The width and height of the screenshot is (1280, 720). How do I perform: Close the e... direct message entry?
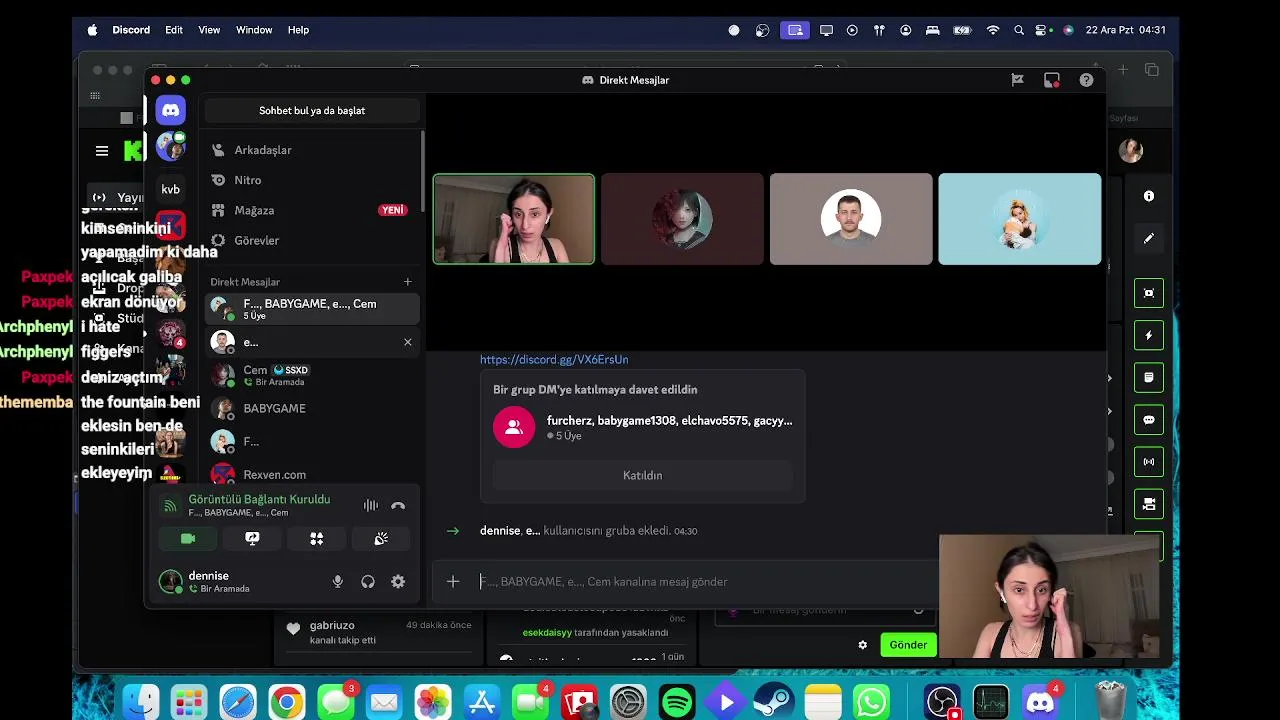(407, 342)
